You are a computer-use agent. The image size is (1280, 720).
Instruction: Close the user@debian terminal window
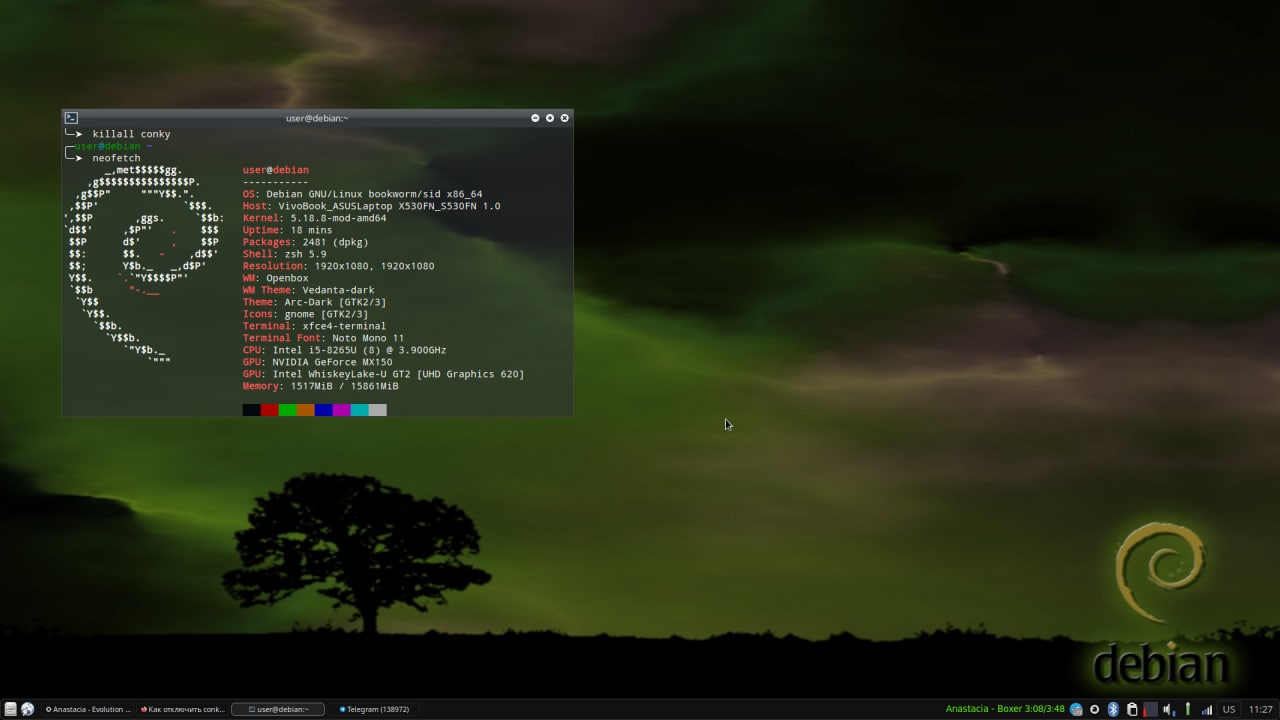(x=565, y=118)
